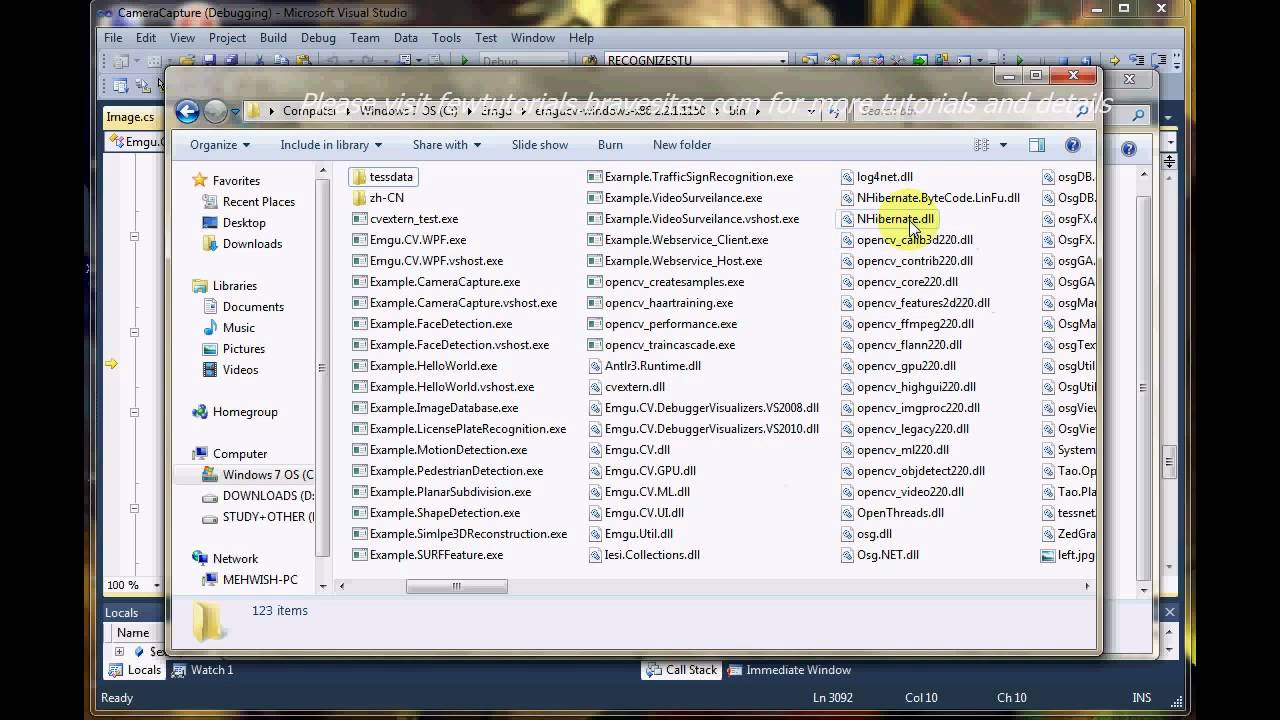1280x720 pixels.
Task: Switch to Image.cs tab in Visual Studio
Action: click(x=131, y=117)
